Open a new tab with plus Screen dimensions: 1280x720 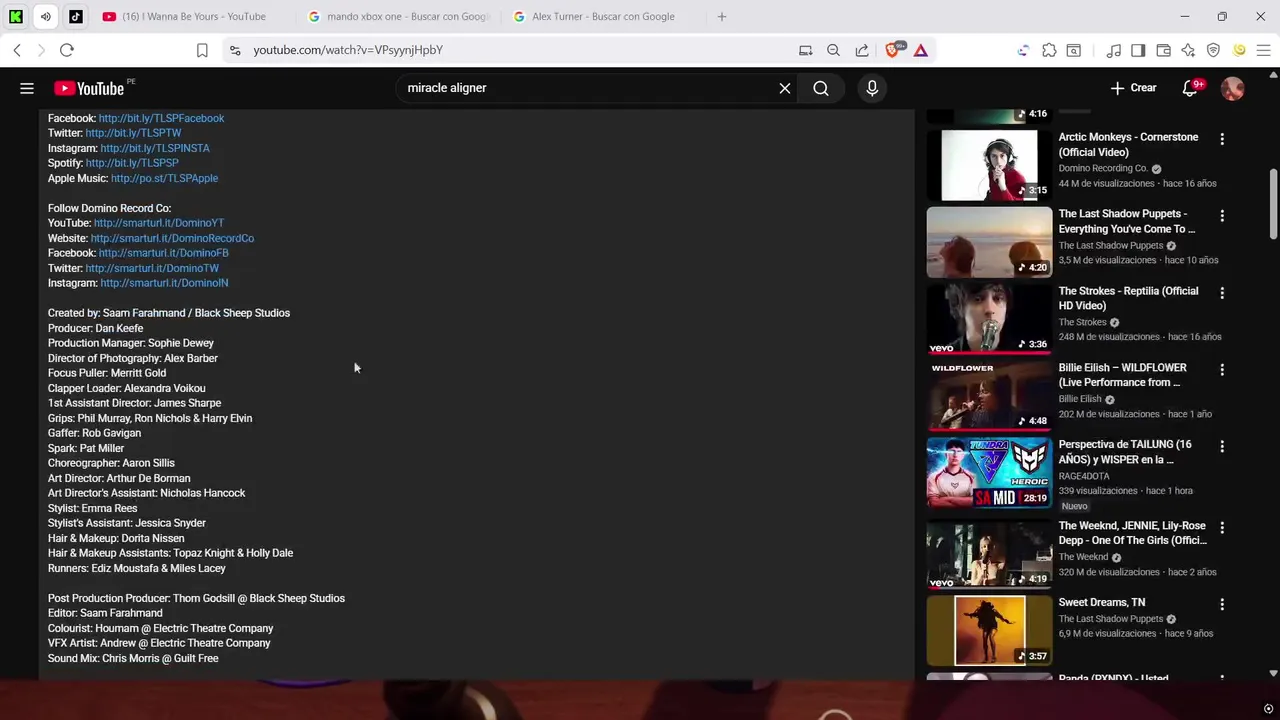(722, 16)
